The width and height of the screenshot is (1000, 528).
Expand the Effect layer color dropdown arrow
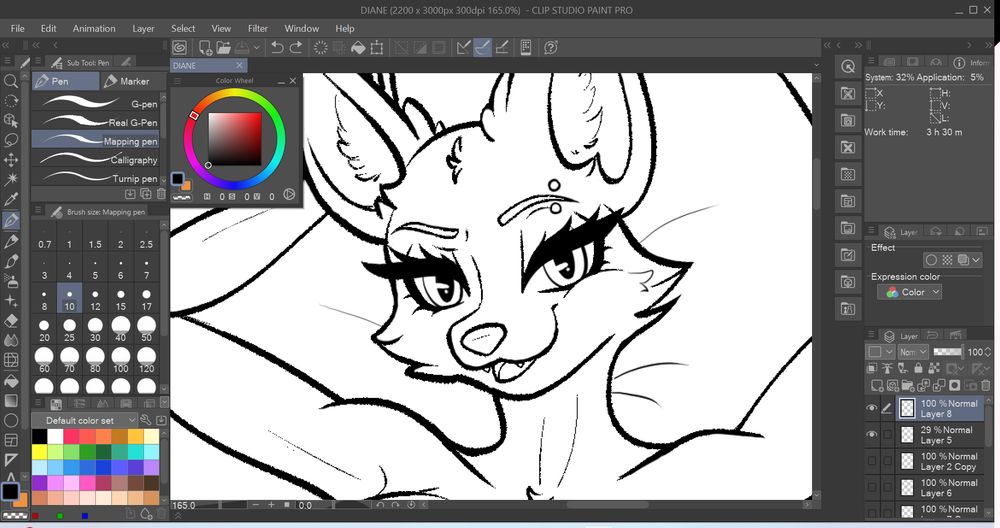(976, 260)
